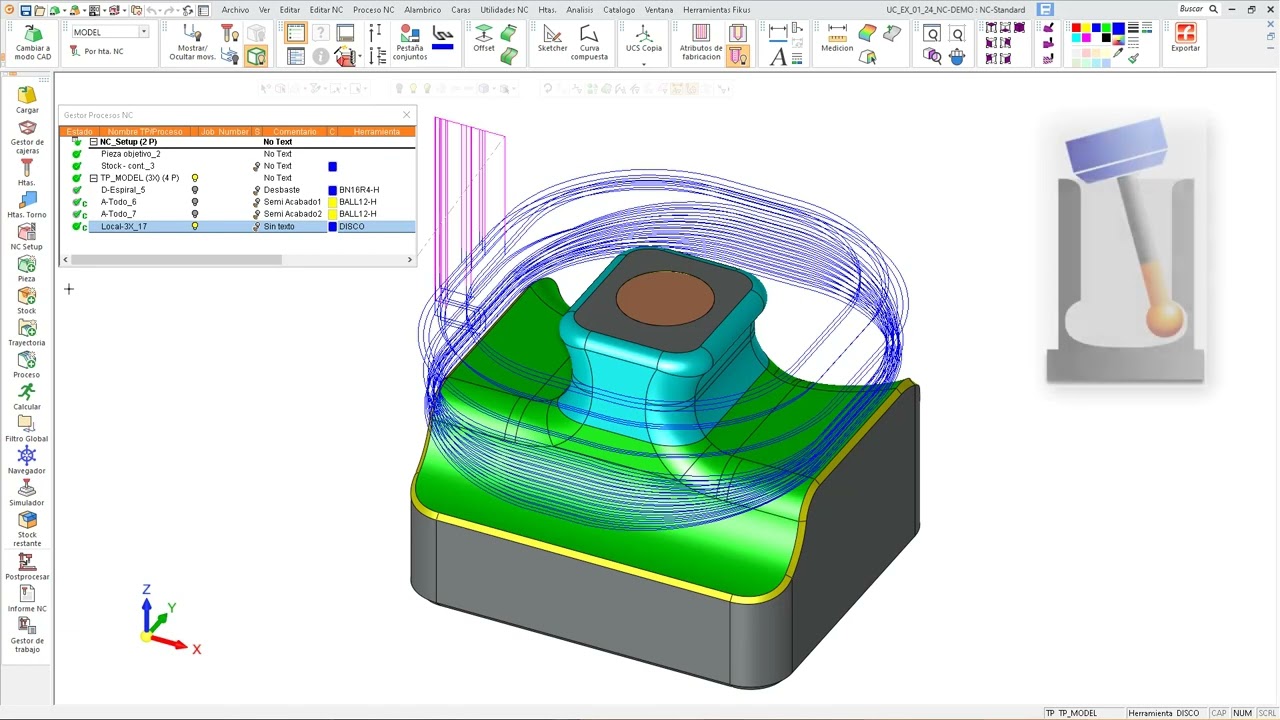Click the blue color box for Stock - cont._3
1280x720 pixels.
[x=333, y=166]
